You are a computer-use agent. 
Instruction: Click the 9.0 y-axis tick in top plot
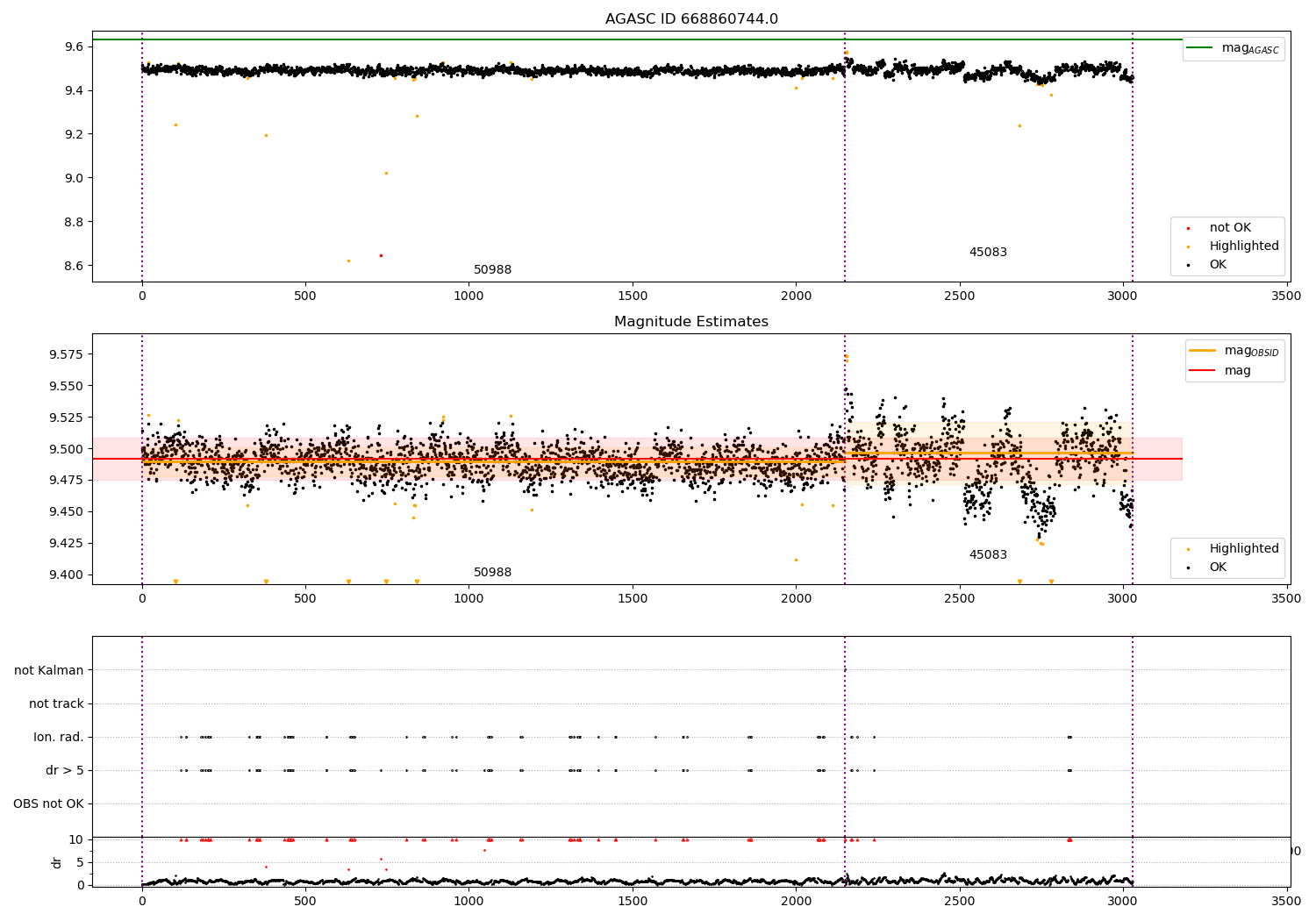(x=74, y=178)
